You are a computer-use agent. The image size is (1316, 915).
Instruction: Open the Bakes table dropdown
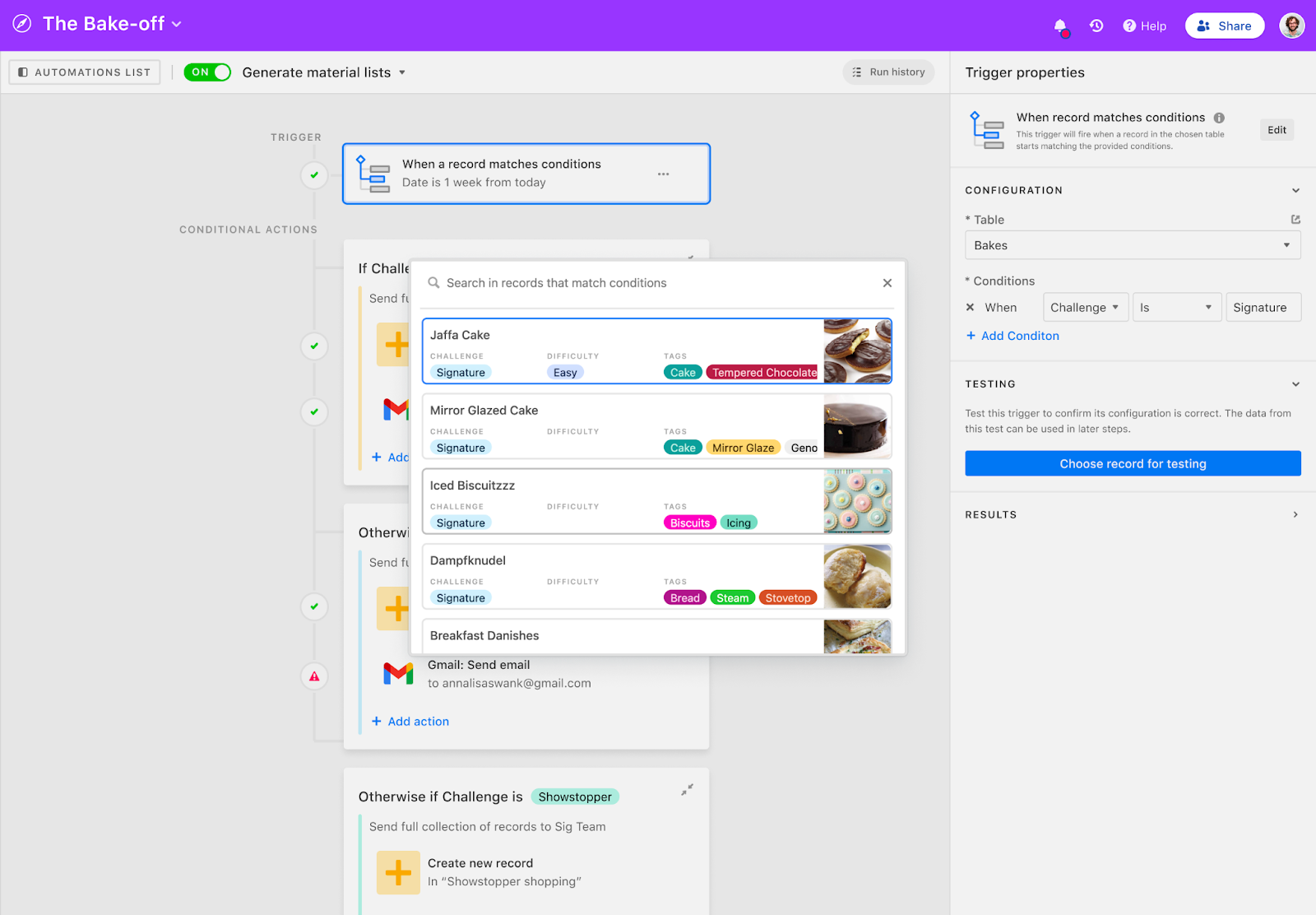pos(1133,245)
